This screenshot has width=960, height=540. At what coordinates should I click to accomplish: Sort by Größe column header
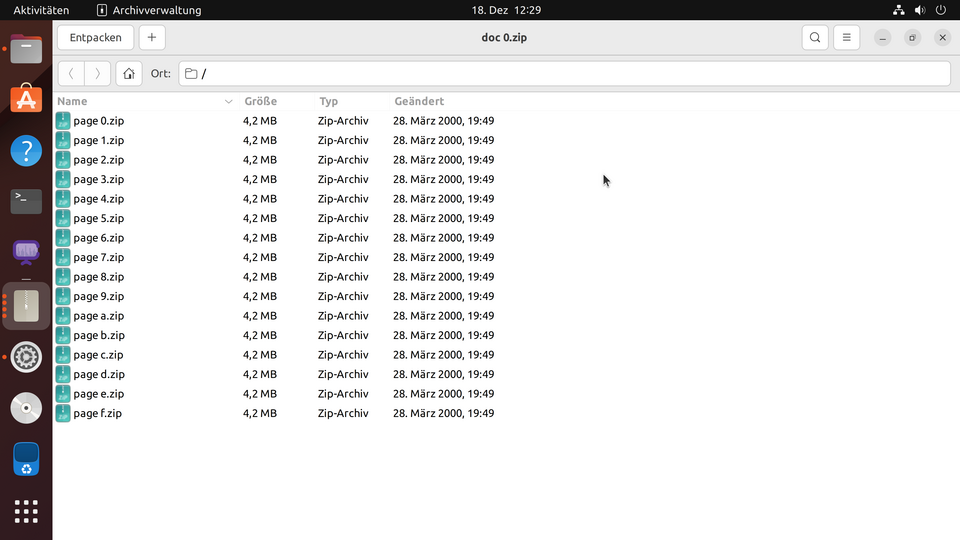pyautogui.click(x=261, y=101)
